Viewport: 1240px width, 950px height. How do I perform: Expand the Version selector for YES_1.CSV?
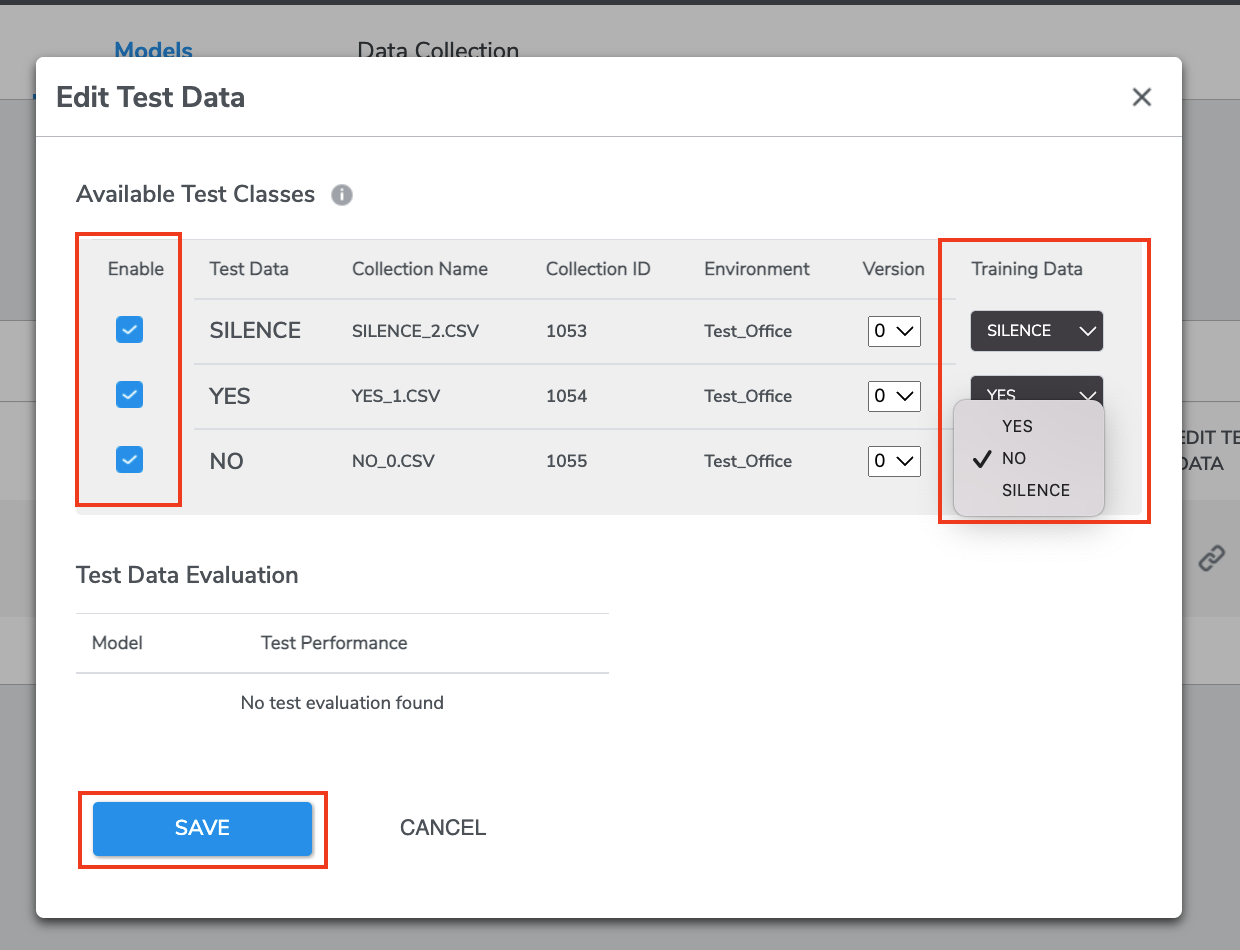coord(893,396)
